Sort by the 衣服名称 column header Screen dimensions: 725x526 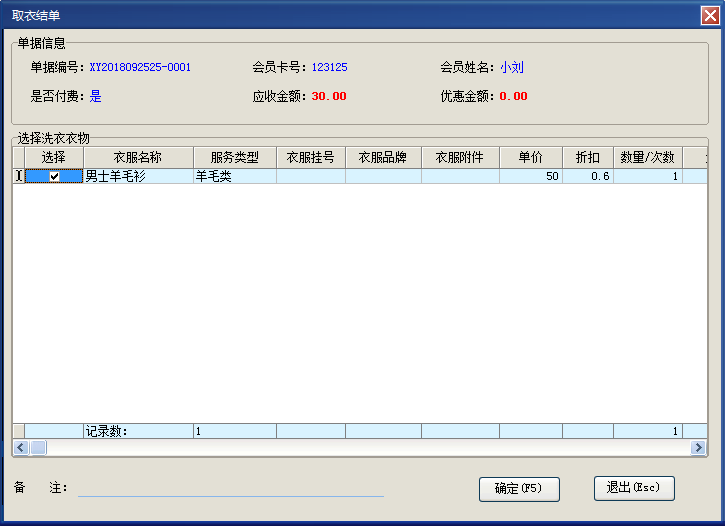click(138, 158)
